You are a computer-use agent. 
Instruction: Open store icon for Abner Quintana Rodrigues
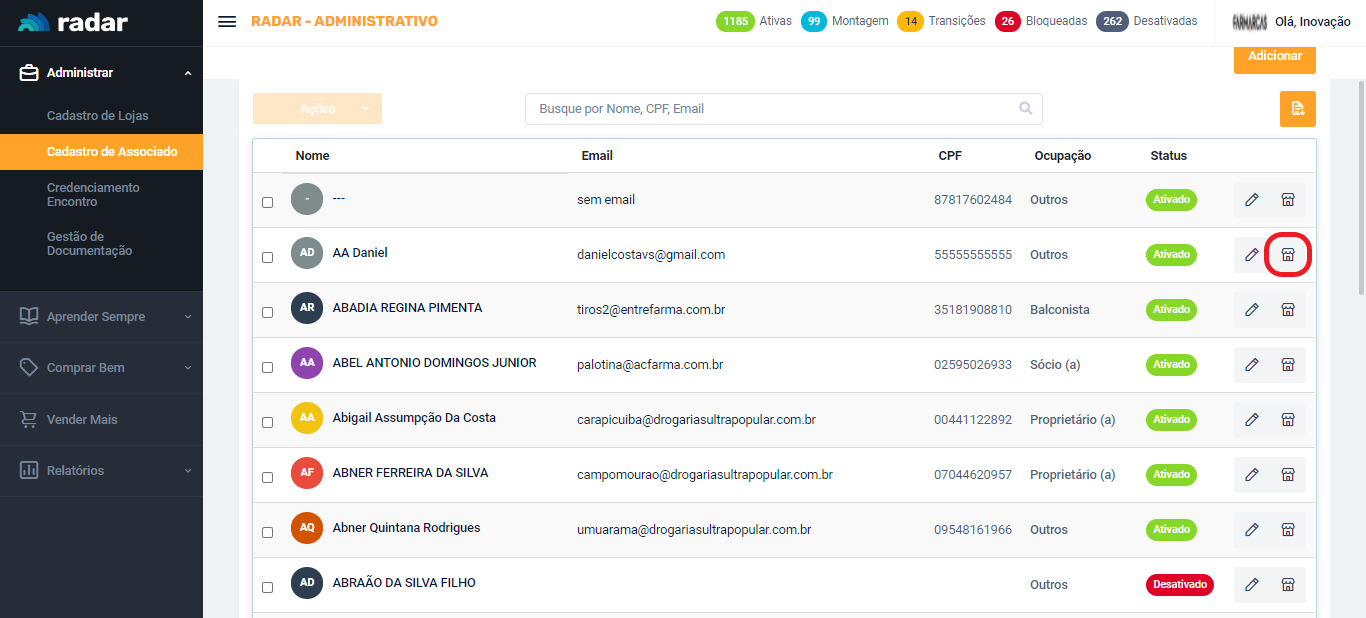tap(1288, 530)
